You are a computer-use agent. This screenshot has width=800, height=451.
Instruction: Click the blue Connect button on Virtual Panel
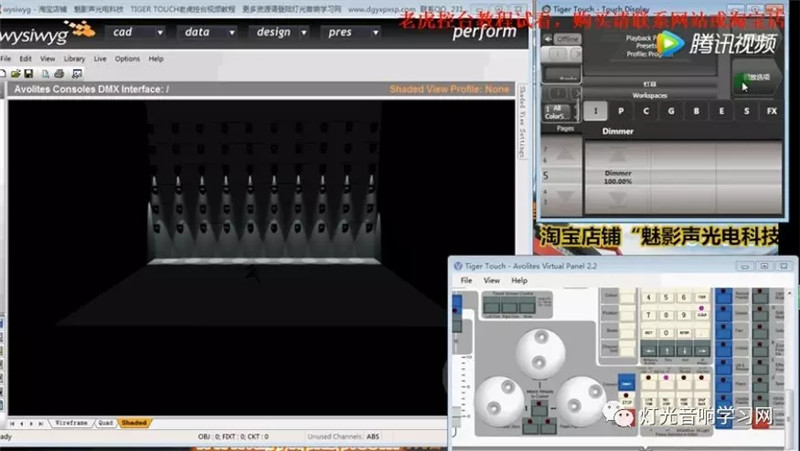(627, 383)
